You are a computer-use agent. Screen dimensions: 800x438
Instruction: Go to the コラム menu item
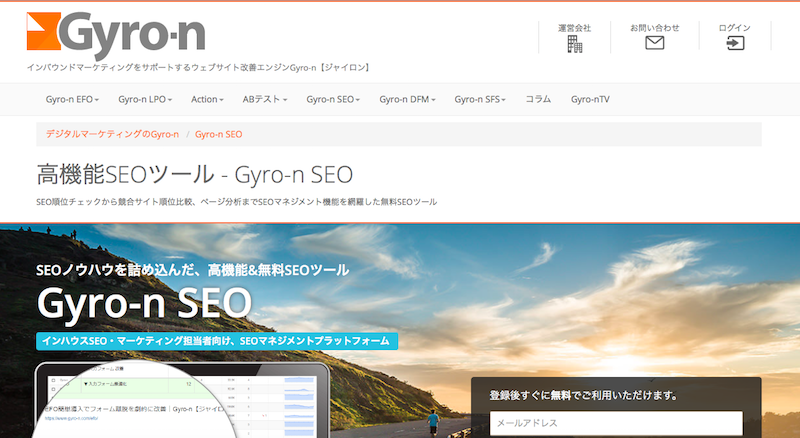click(538, 100)
